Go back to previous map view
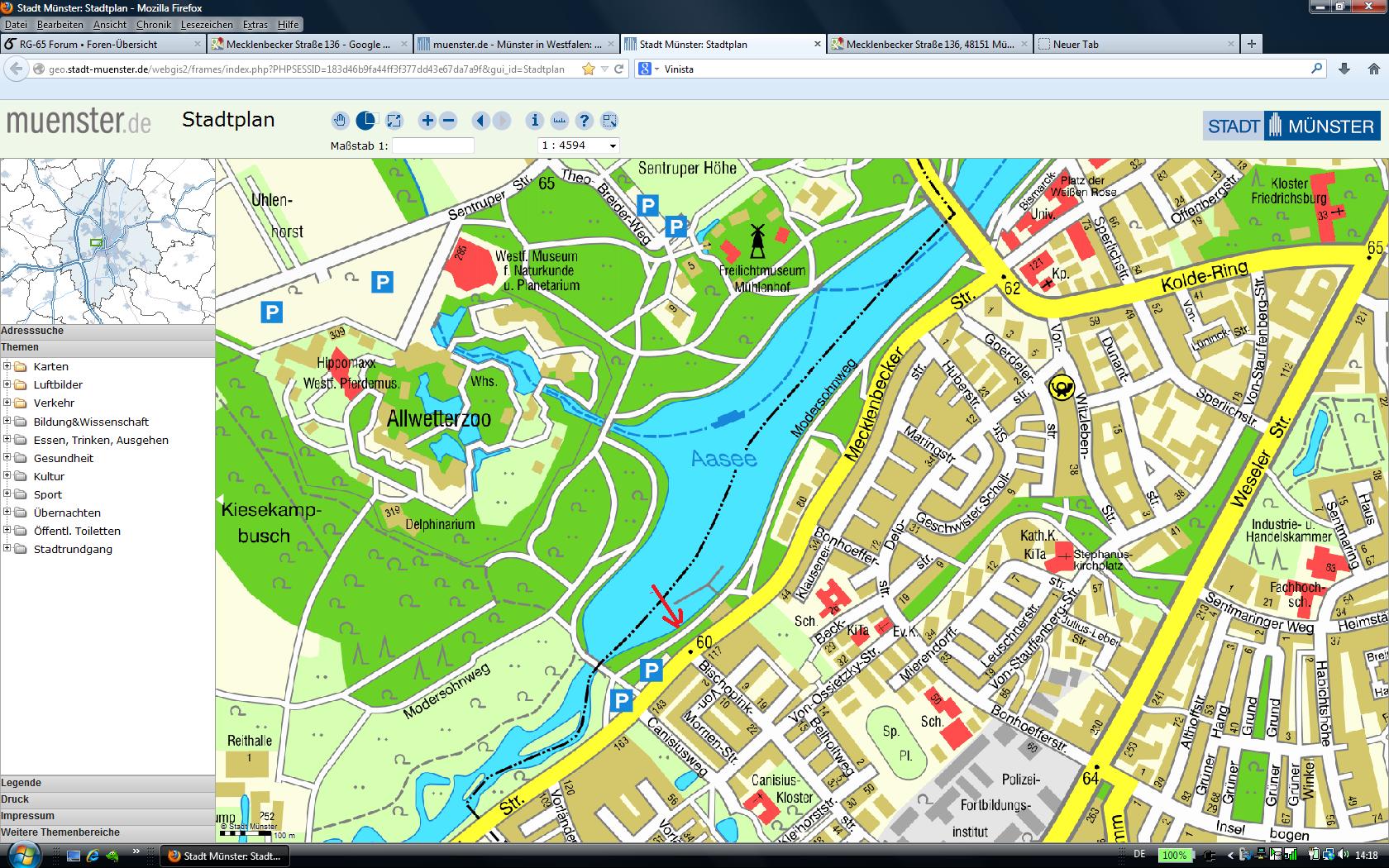Screen dimensions: 1389x868 pos(480,121)
